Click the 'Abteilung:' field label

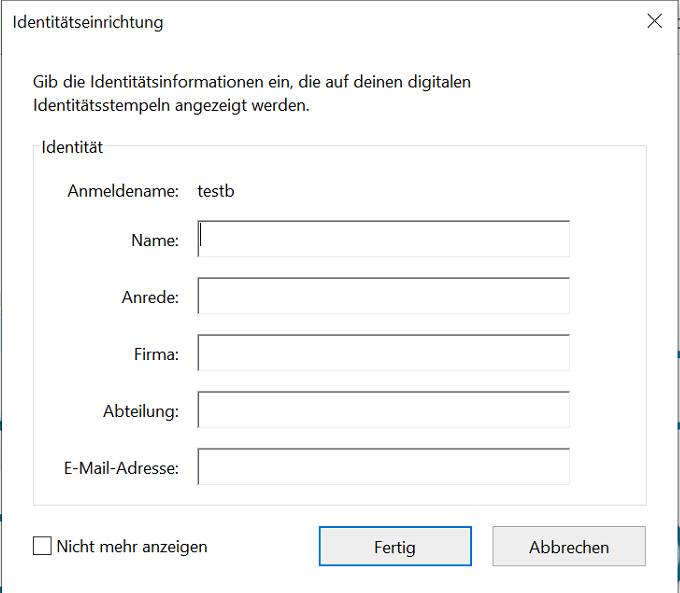141,411
